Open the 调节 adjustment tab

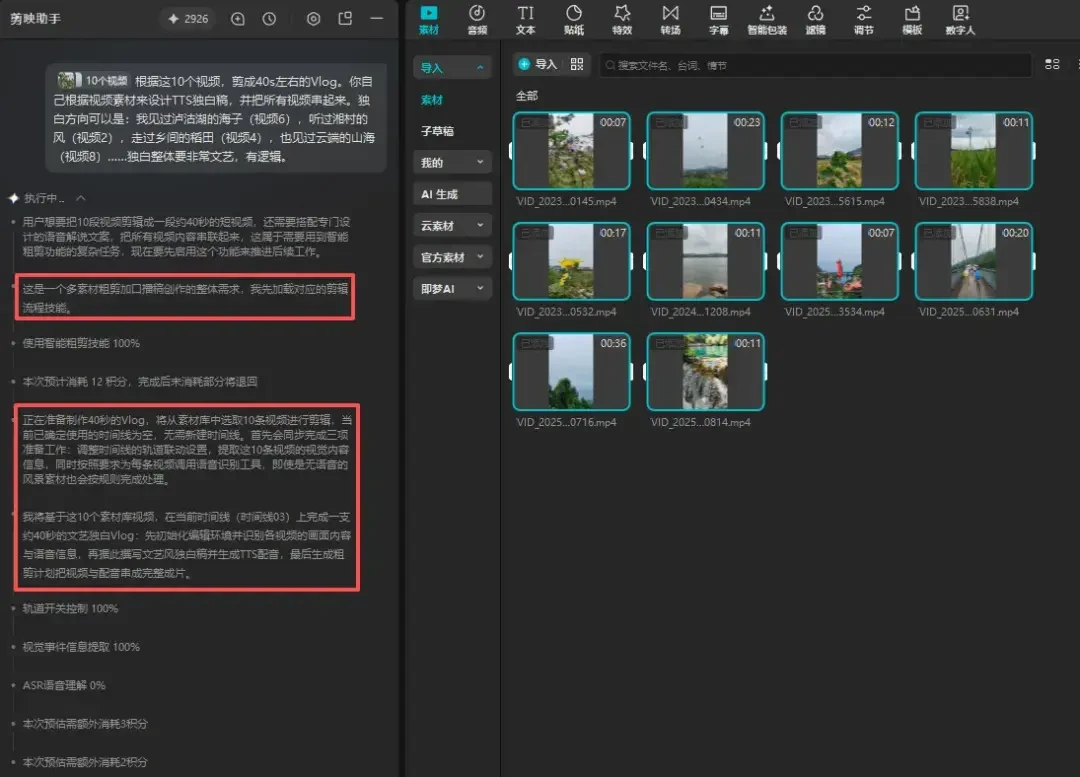pos(864,19)
